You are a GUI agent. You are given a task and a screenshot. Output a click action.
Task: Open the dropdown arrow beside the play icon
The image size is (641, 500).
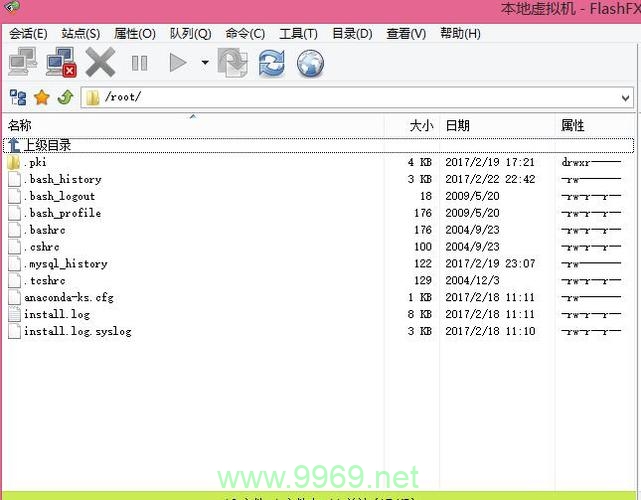tap(205, 63)
